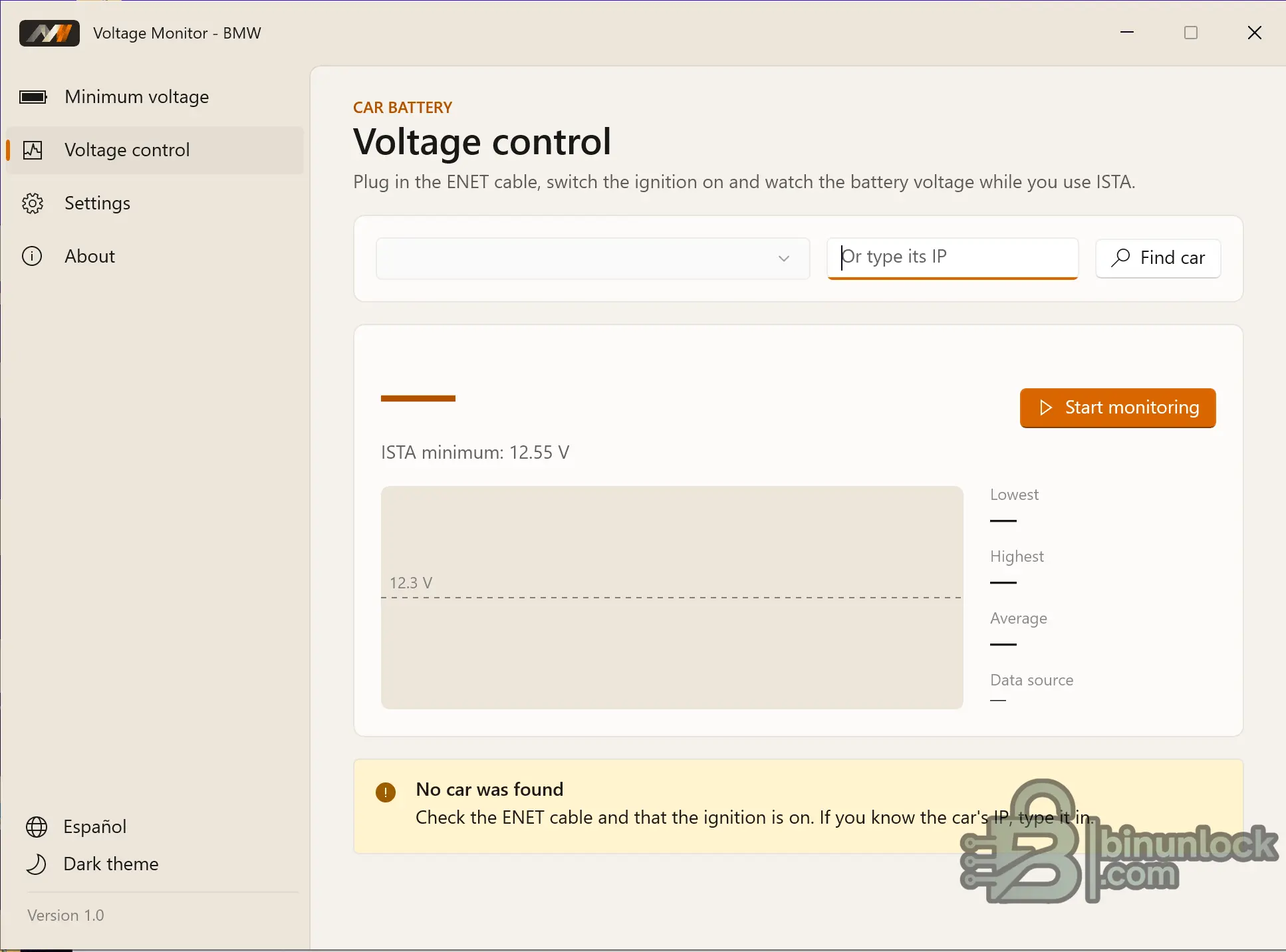Click the info icon beside About

tap(32, 256)
